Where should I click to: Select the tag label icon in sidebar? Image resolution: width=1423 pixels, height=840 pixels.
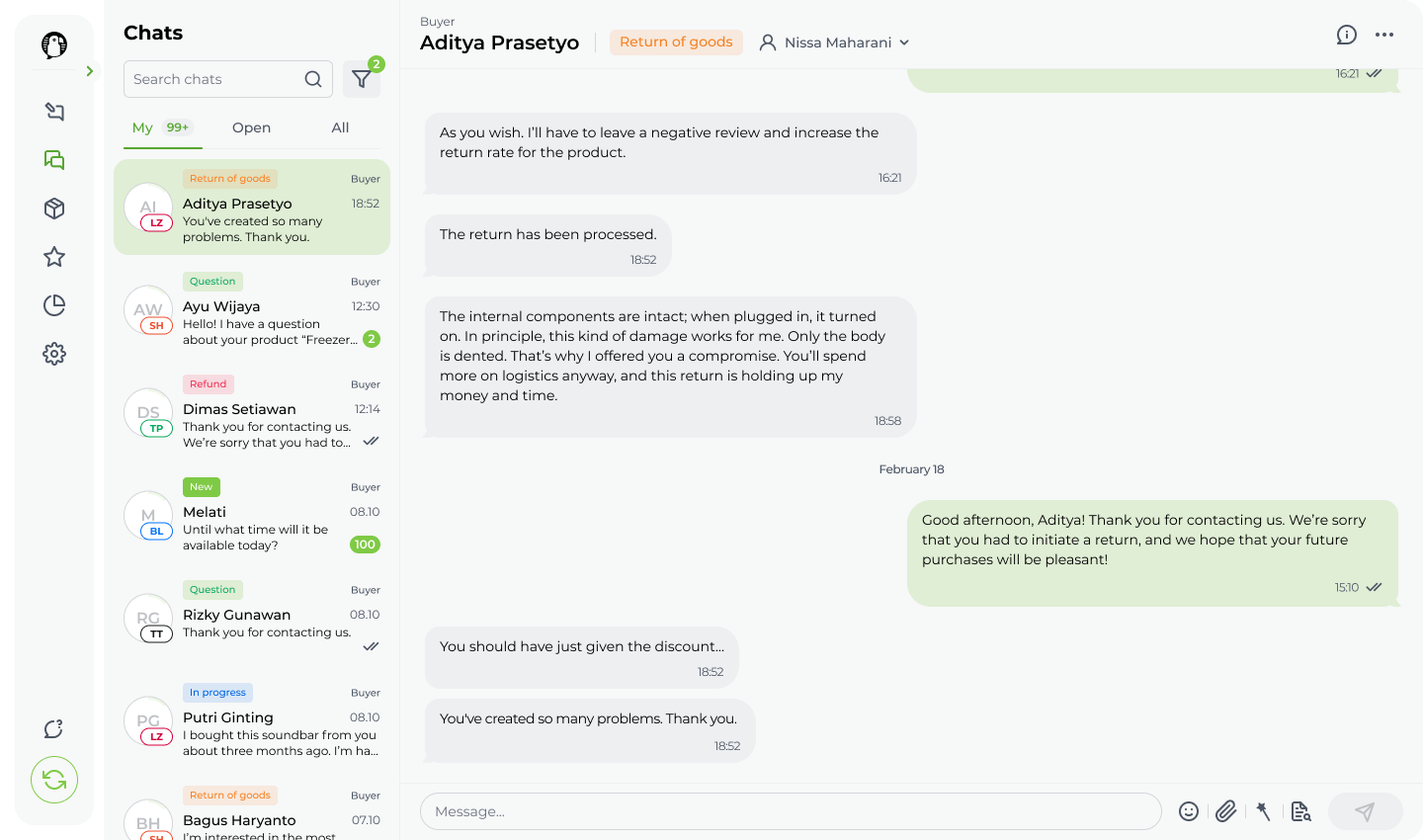click(53, 112)
